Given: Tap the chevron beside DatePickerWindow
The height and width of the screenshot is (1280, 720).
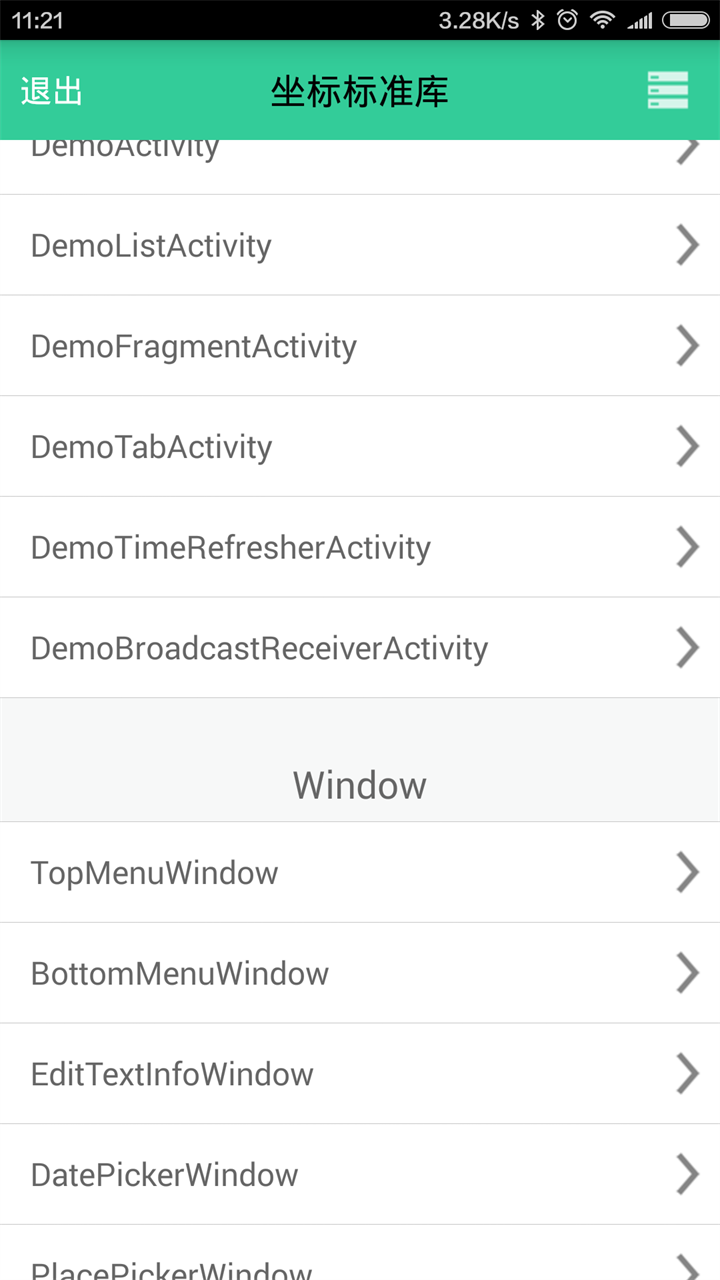Looking at the screenshot, I should coord(687,1174).
